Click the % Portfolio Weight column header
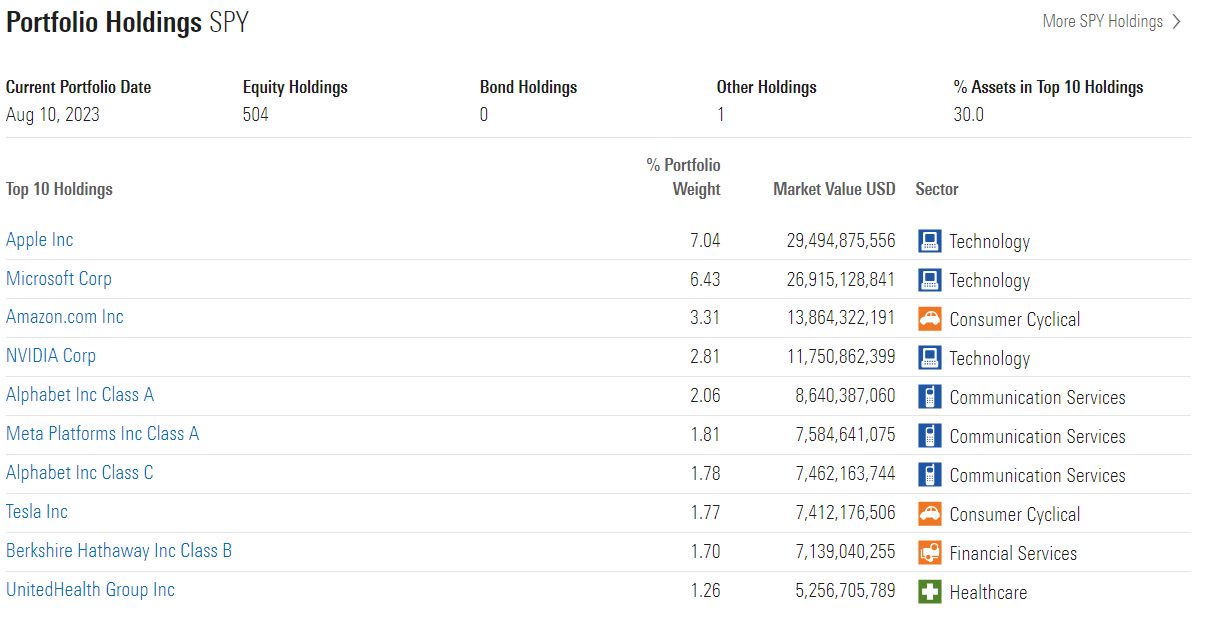Screen dimensions: 1207x618 [684, 177]
